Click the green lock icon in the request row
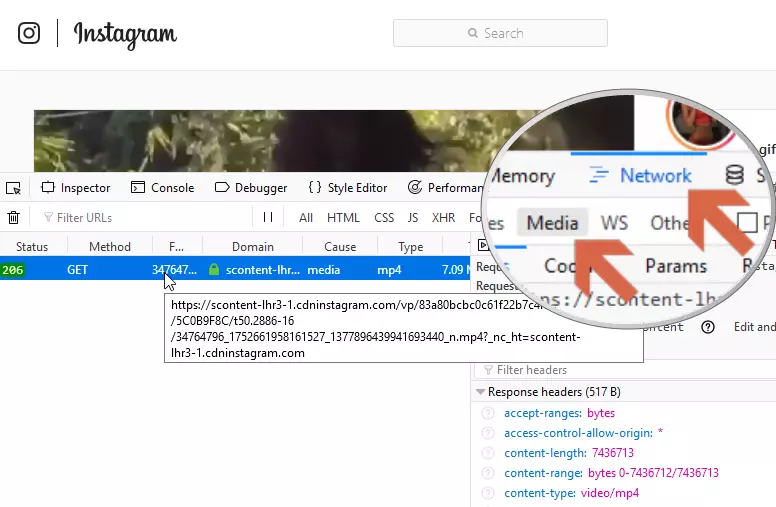This screenshot has width=776, height=507. coord(213,270)
